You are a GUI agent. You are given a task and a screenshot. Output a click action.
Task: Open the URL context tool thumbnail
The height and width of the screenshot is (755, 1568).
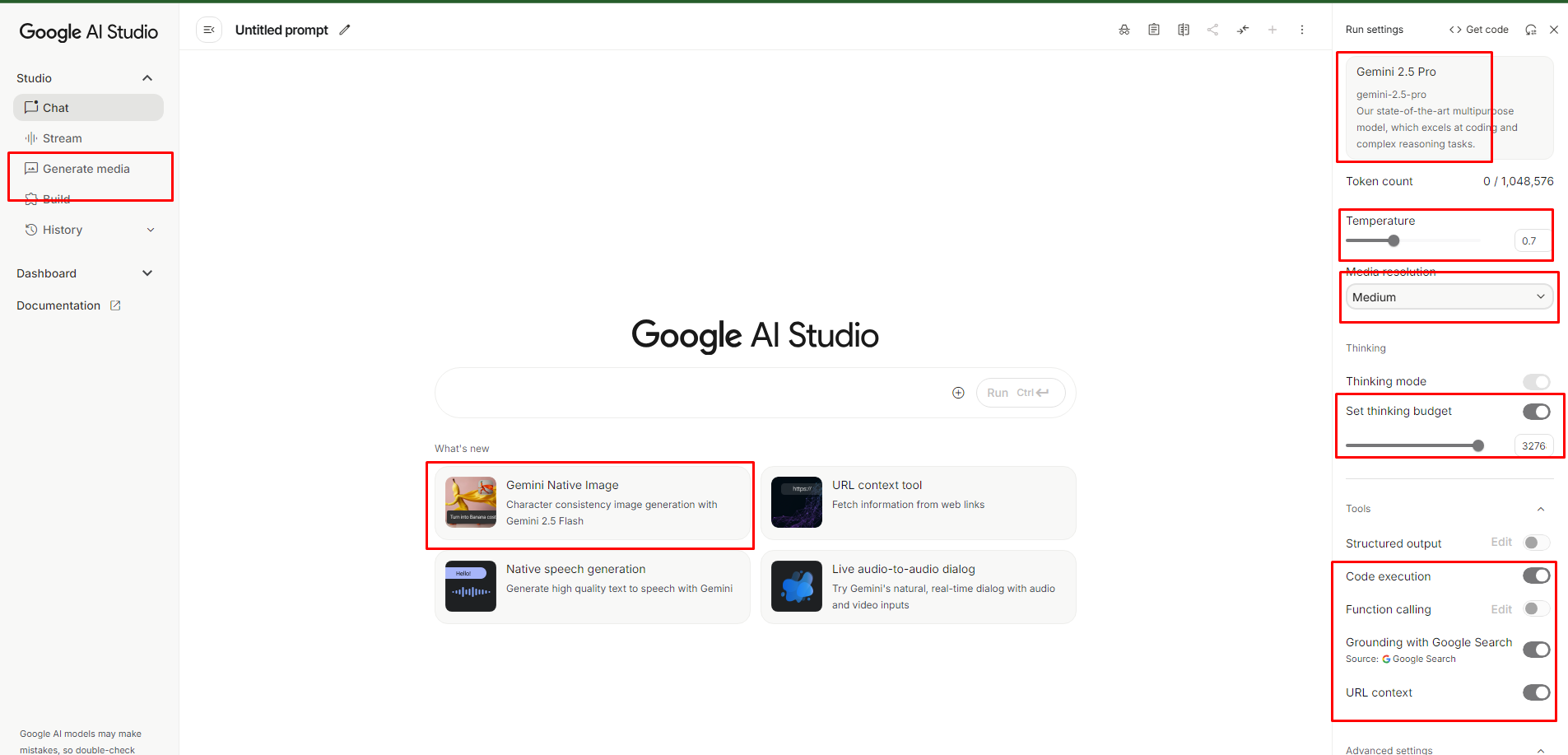(797, 502)
